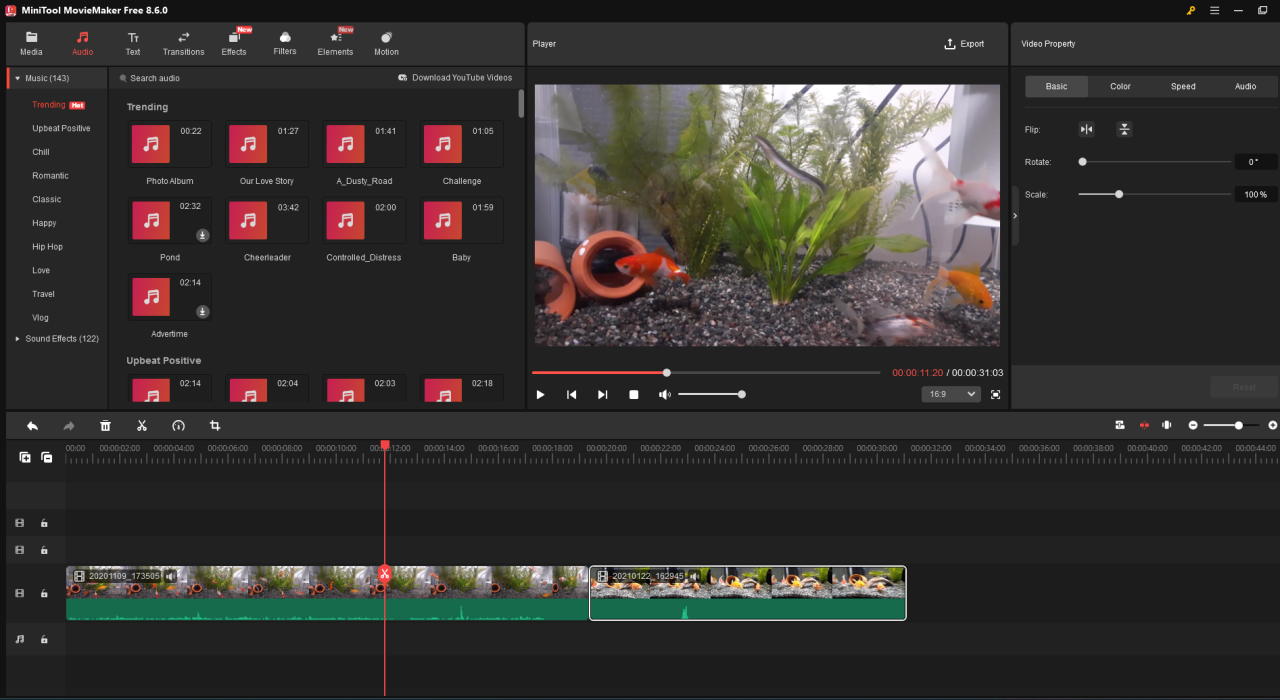Flip the video vertically

[x=1124, y=129]
